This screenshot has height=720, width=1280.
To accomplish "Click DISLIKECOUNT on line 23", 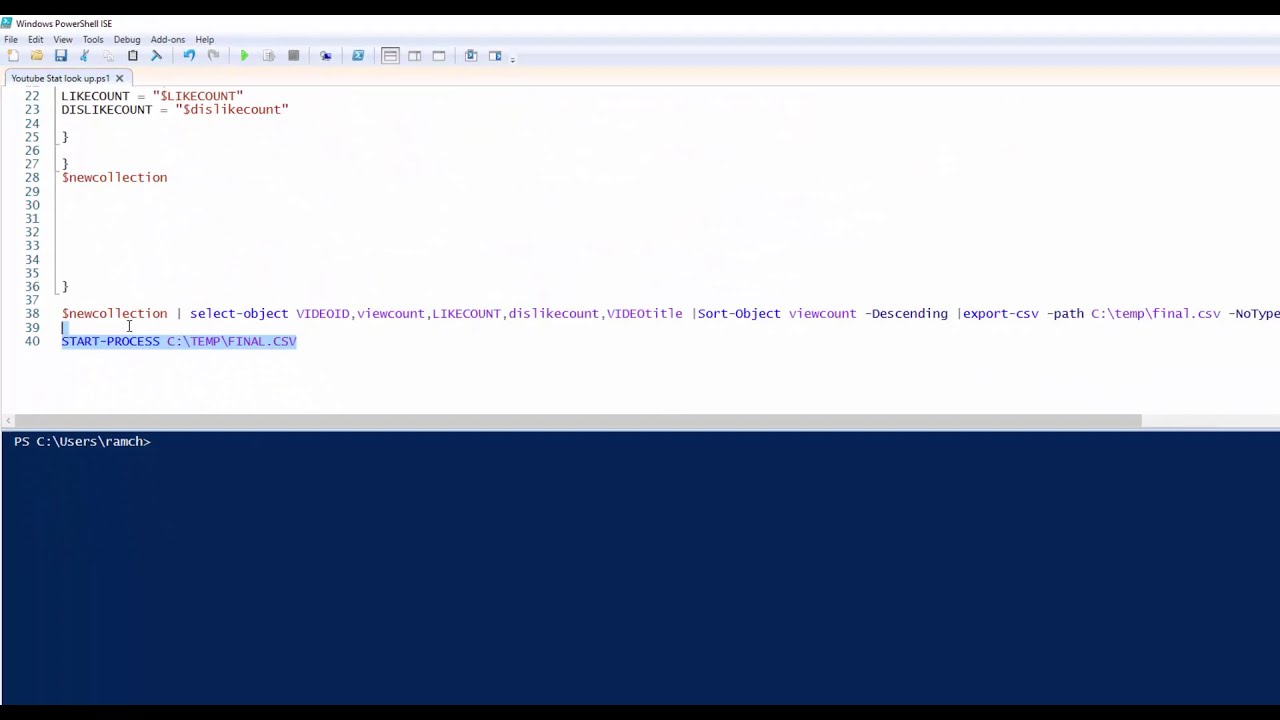I will click(106, 109).
